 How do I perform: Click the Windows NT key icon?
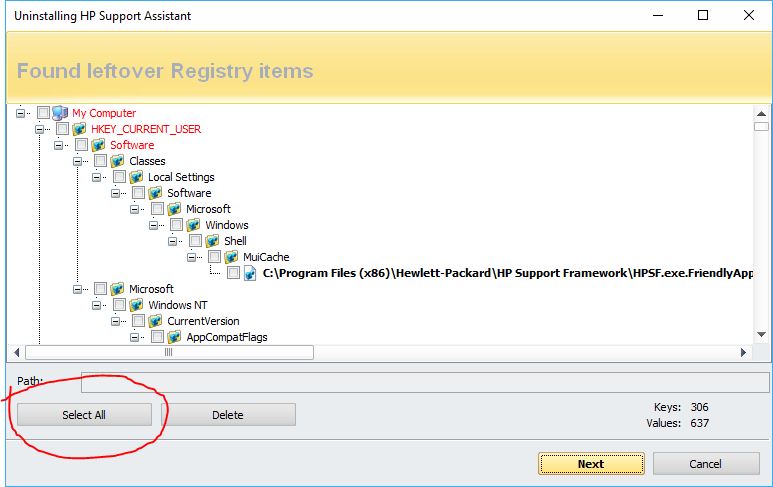[136, 305]
